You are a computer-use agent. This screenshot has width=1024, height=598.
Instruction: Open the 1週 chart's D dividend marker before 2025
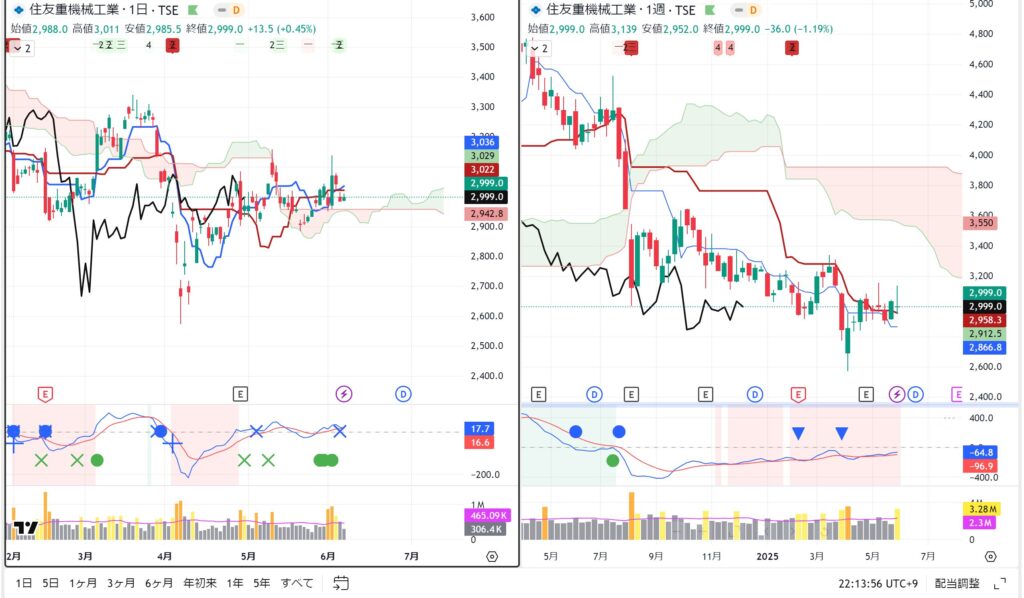(x=755, y=394)
